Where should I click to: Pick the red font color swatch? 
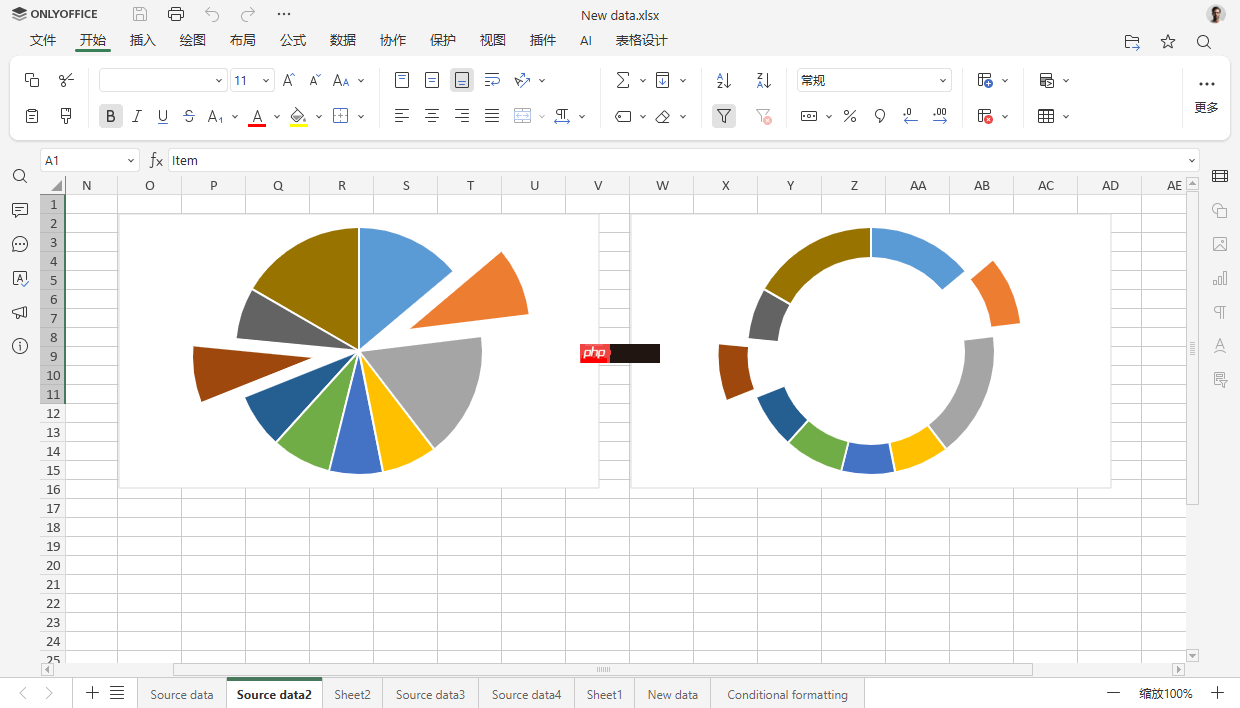pos(258,116)
